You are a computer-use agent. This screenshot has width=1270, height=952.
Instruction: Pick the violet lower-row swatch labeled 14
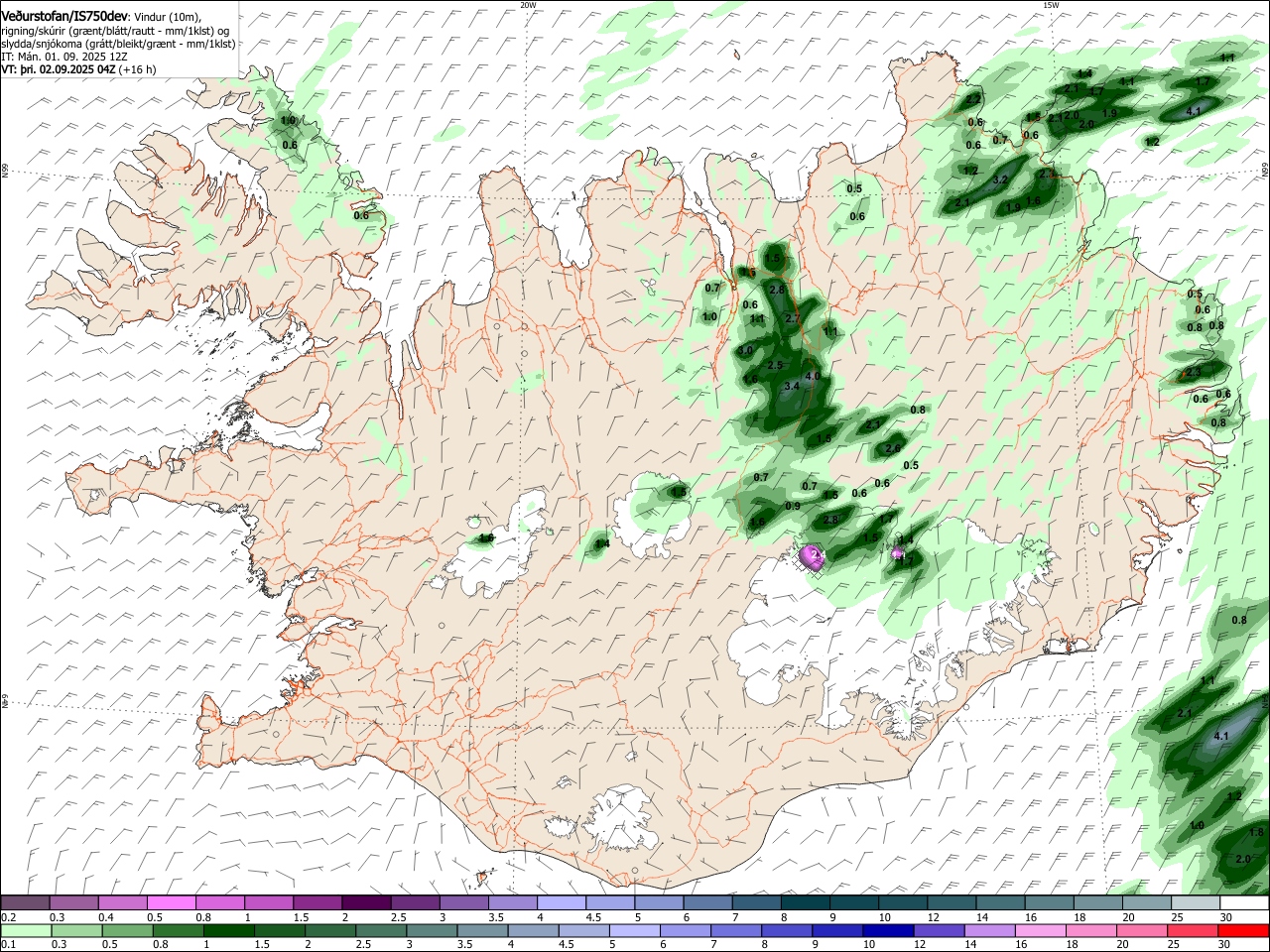click(x=989, y=930)
